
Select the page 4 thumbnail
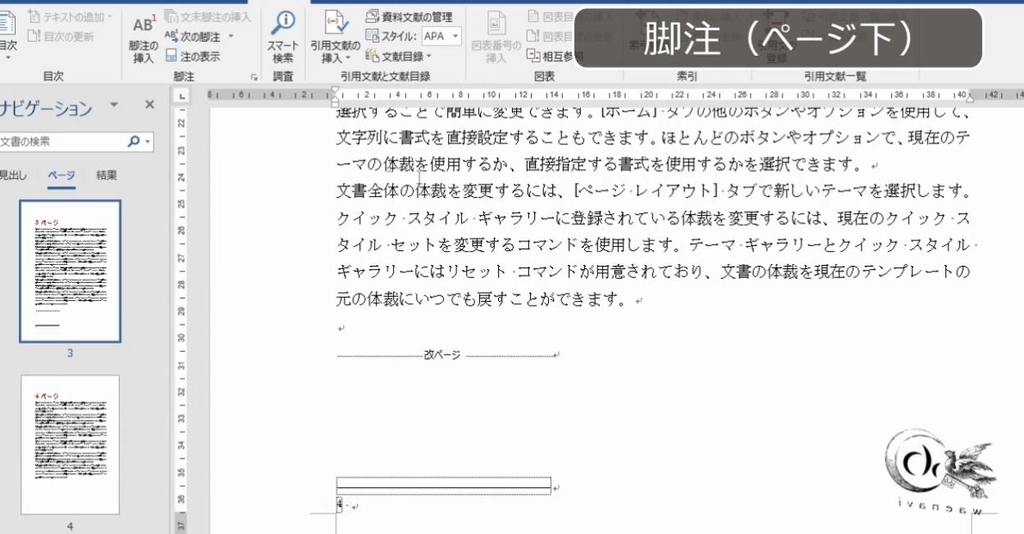tap(70, 445)
